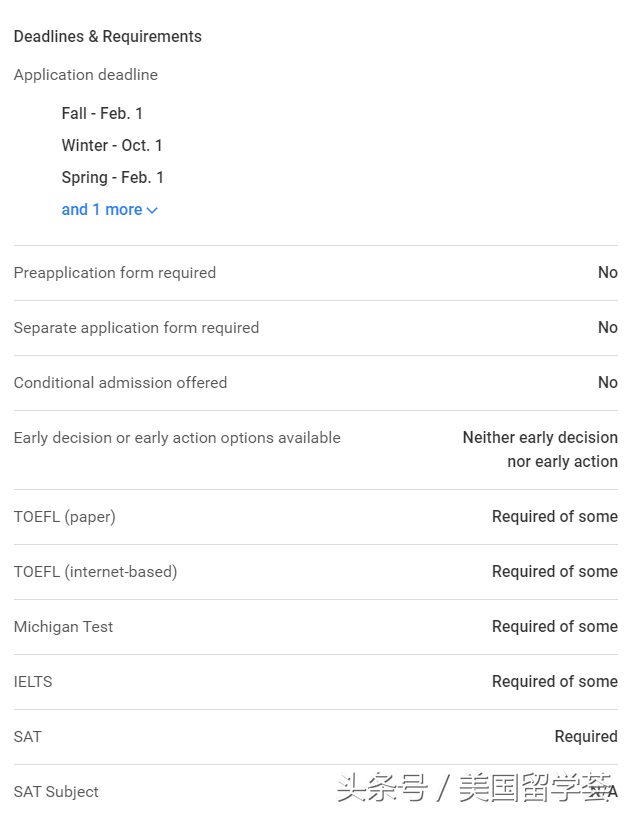Viewport: 631px width, 815px height.
Task: Select the 'Spring - Feb. 1' deadline
Action: tap(112, 178)
